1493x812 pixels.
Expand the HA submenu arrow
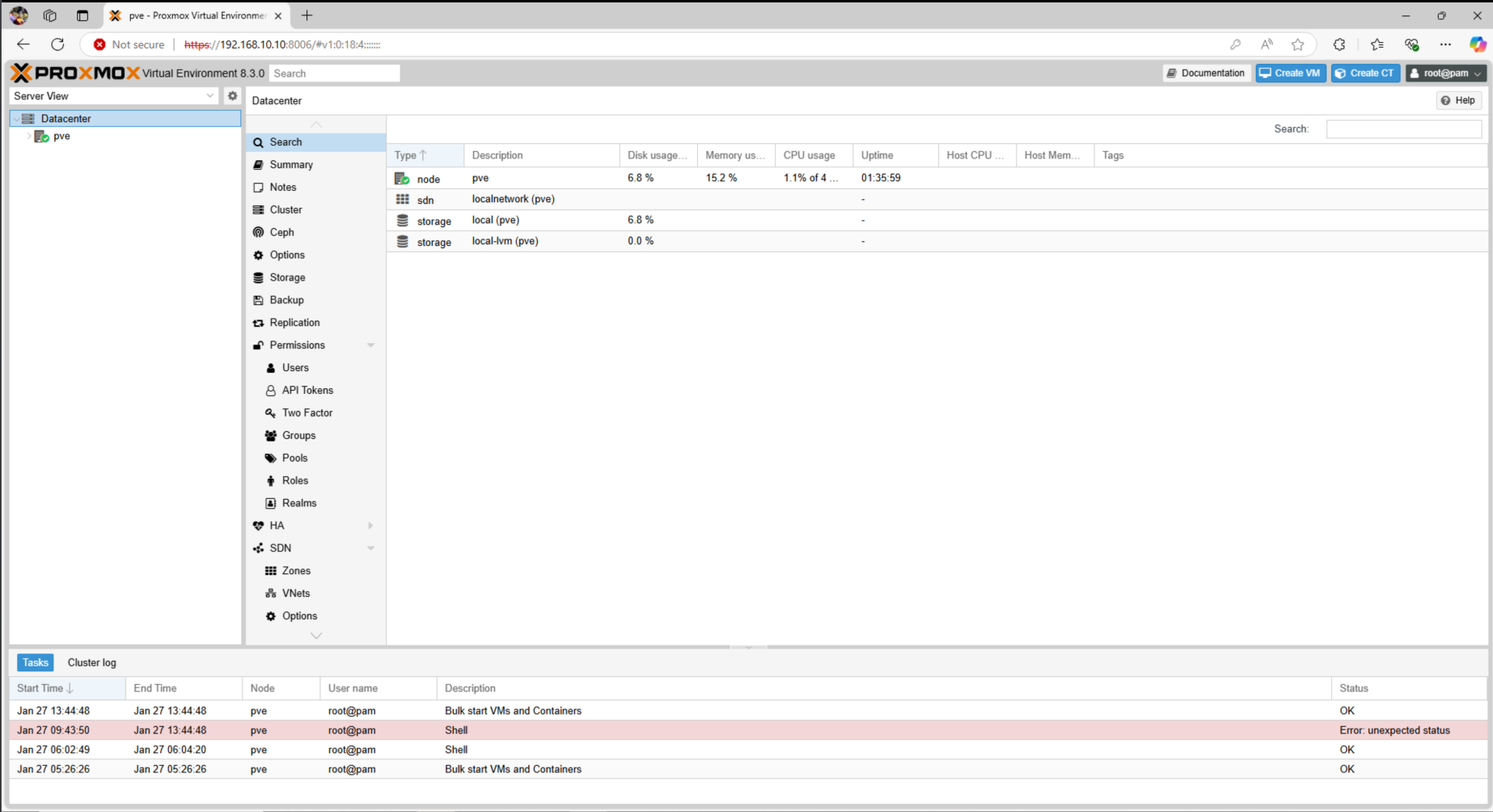[x=370, y=526]
